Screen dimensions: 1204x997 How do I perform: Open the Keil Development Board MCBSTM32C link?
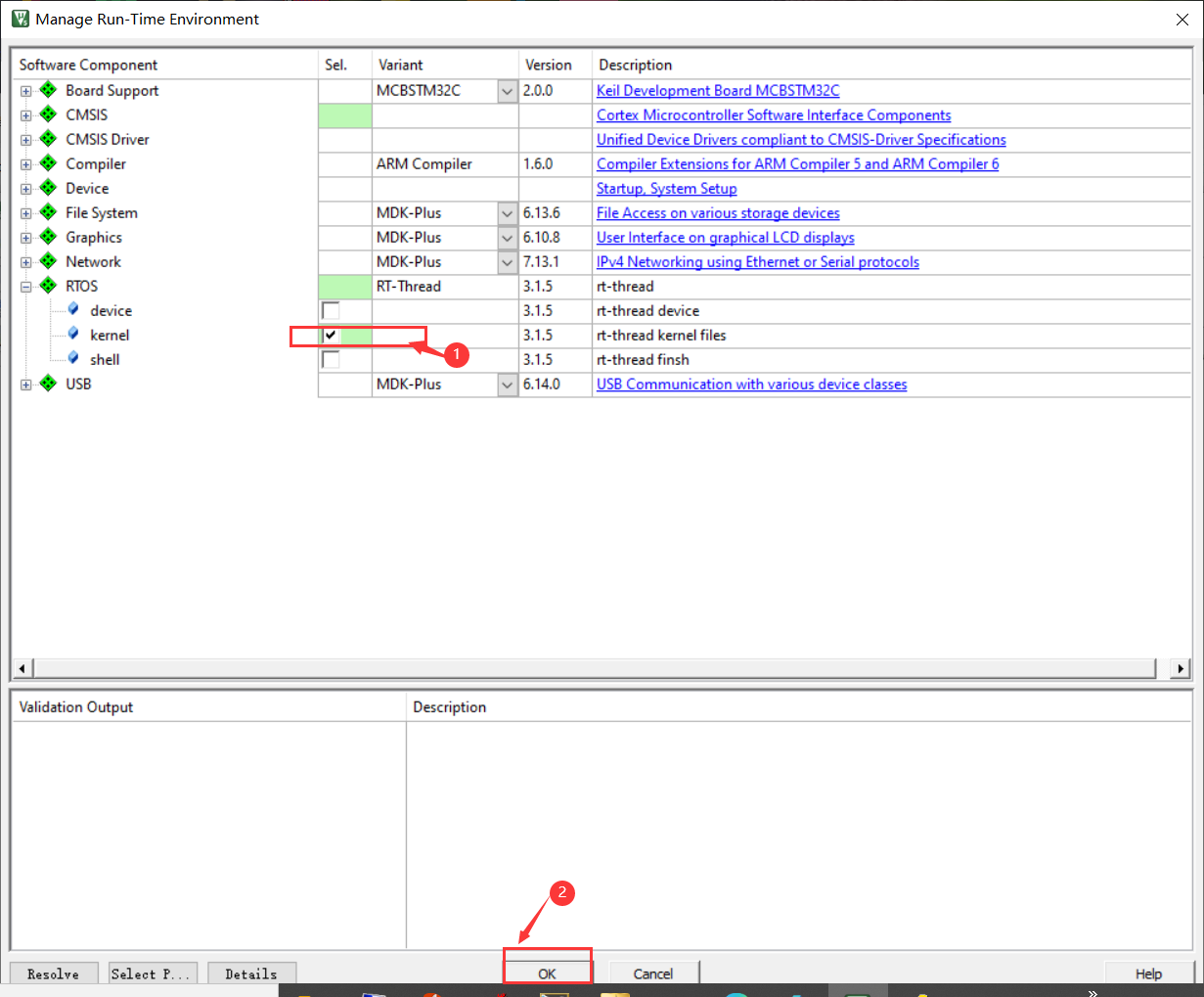[x=718, y=90]
